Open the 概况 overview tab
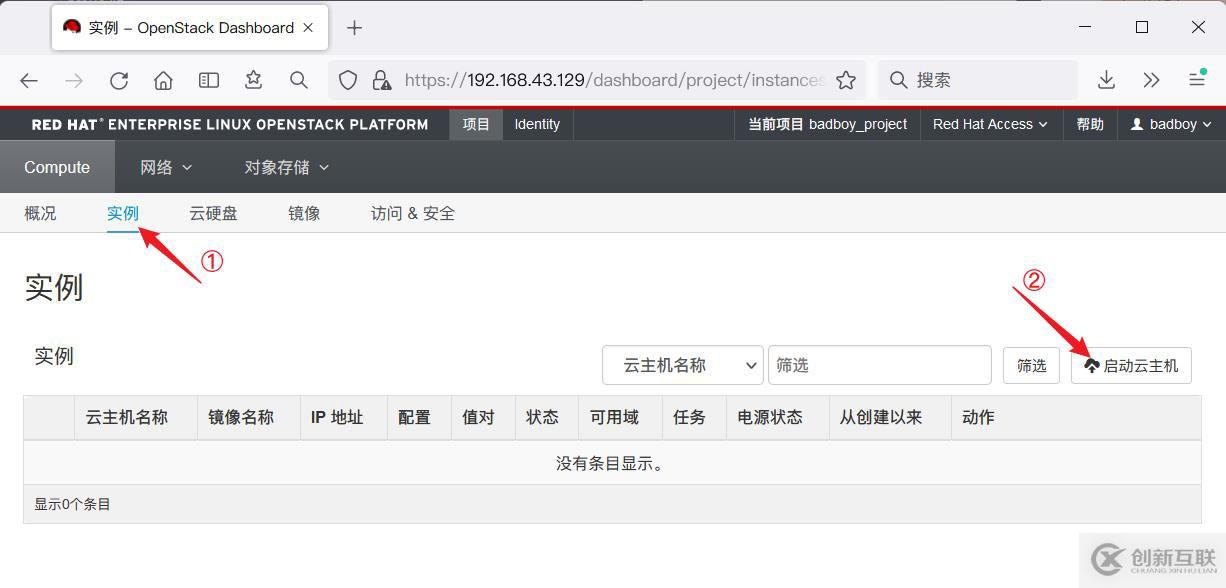Screen dimensions: 1226x588 [x=40, y=213]
